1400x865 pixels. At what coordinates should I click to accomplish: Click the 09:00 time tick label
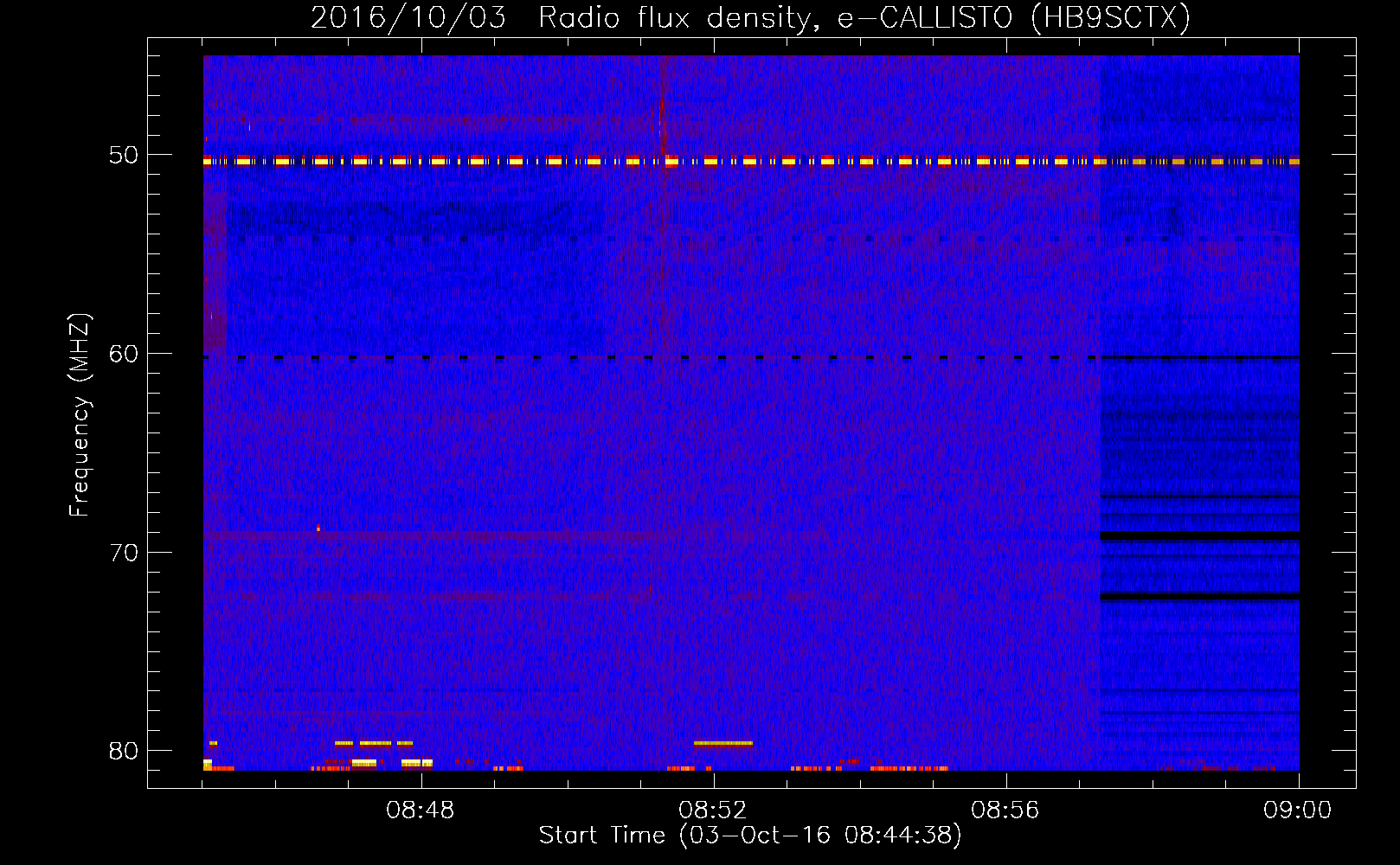pyautogui.click(x=1298, y=811)
